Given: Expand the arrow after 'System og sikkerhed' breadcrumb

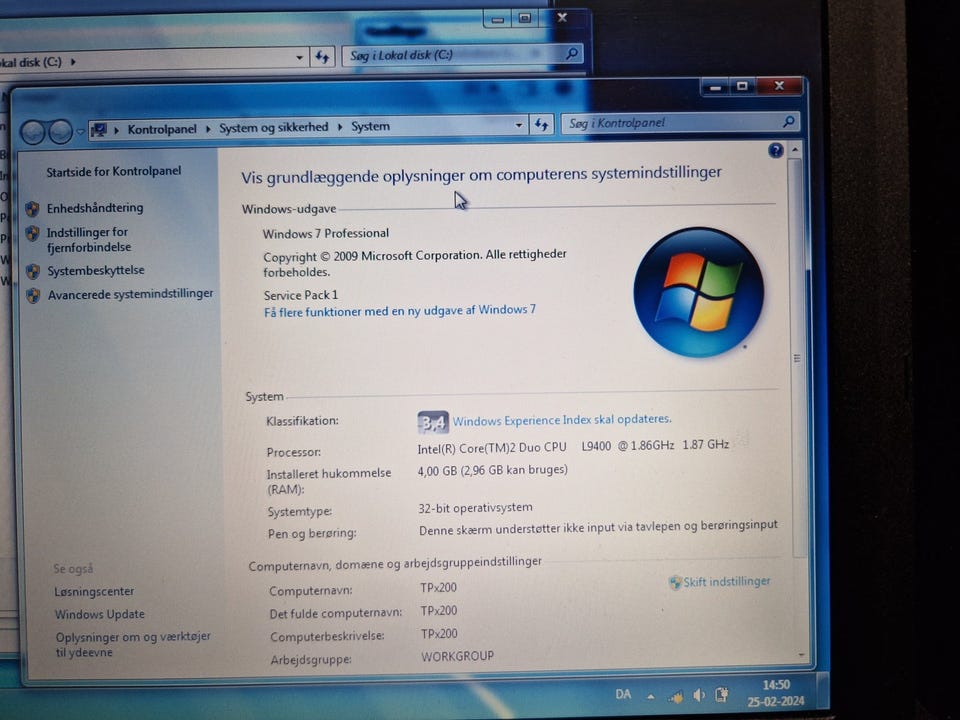Looking at the screenshot, I should click(x=340, y=127).
